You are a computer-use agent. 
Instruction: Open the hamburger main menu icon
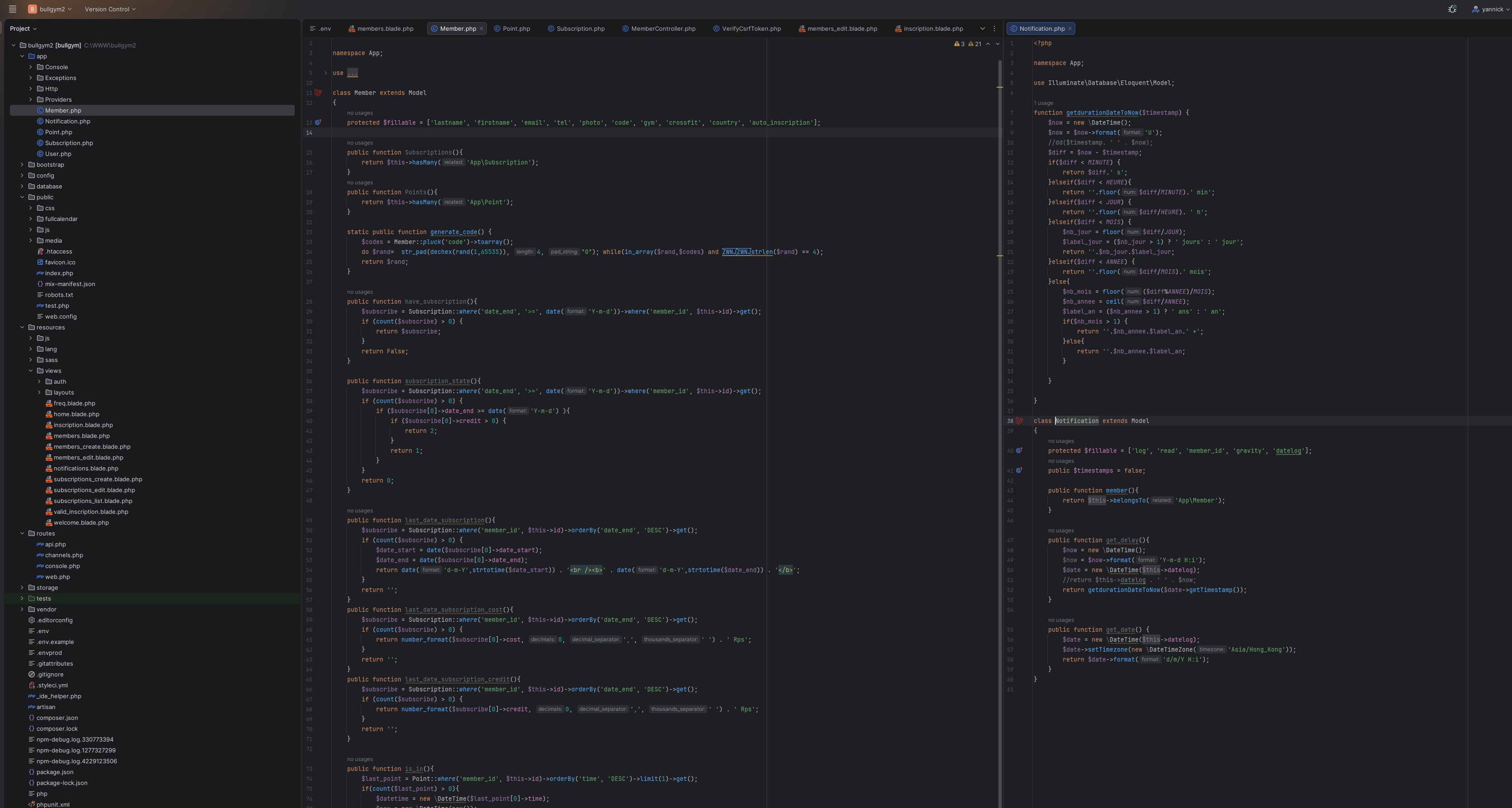click(12, 9)
